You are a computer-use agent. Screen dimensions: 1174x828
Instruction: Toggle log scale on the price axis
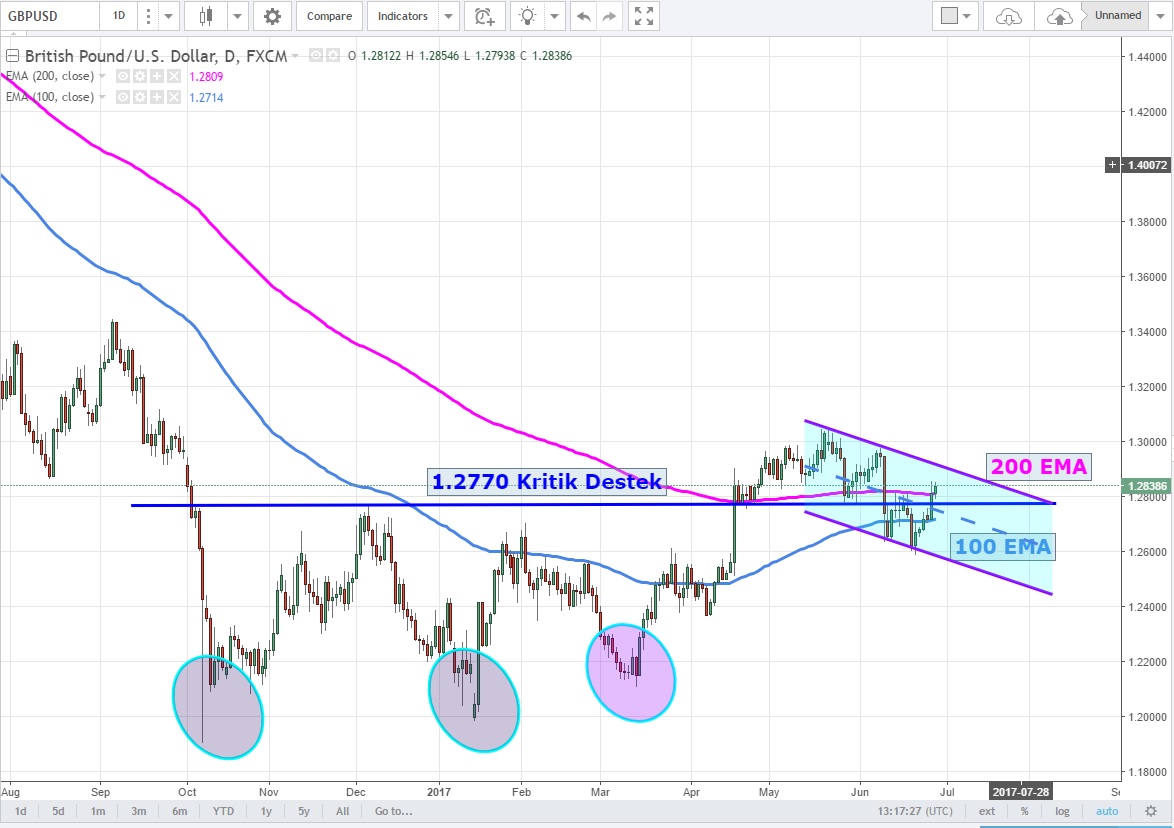(x=1062, y=811)
